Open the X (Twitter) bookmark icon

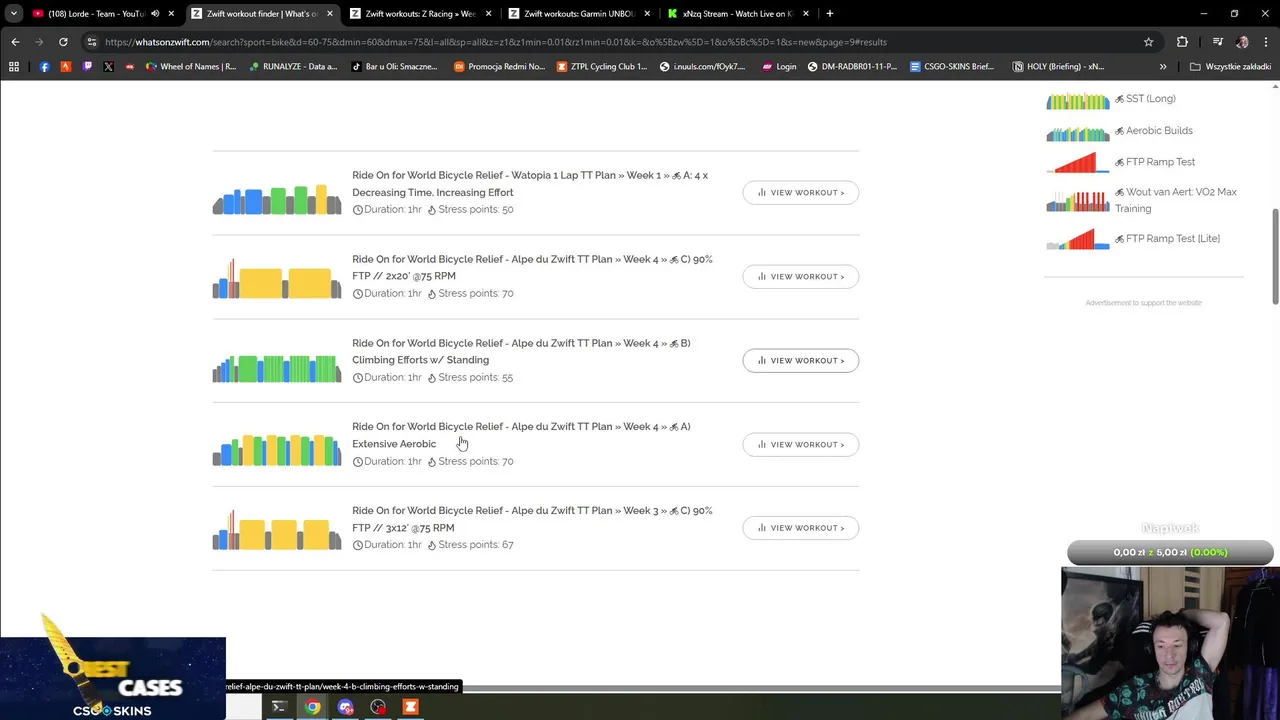click(108, 67)
